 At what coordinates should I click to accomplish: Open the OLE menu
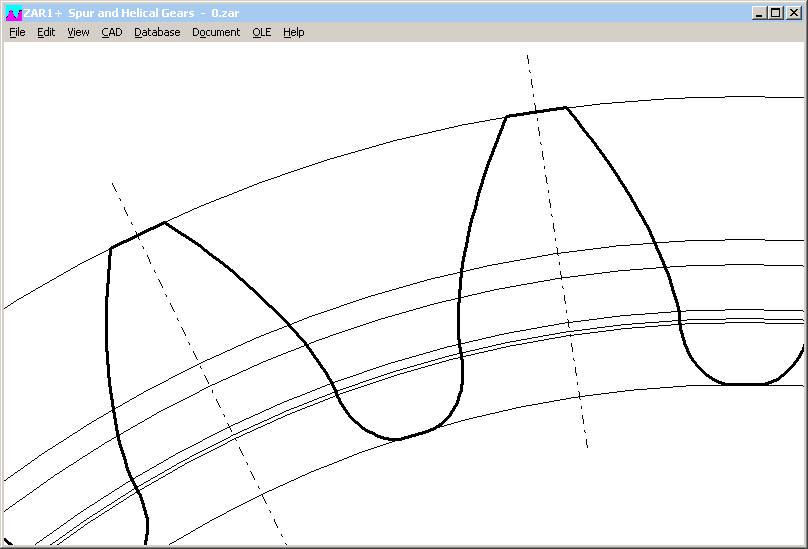point(261,32)
